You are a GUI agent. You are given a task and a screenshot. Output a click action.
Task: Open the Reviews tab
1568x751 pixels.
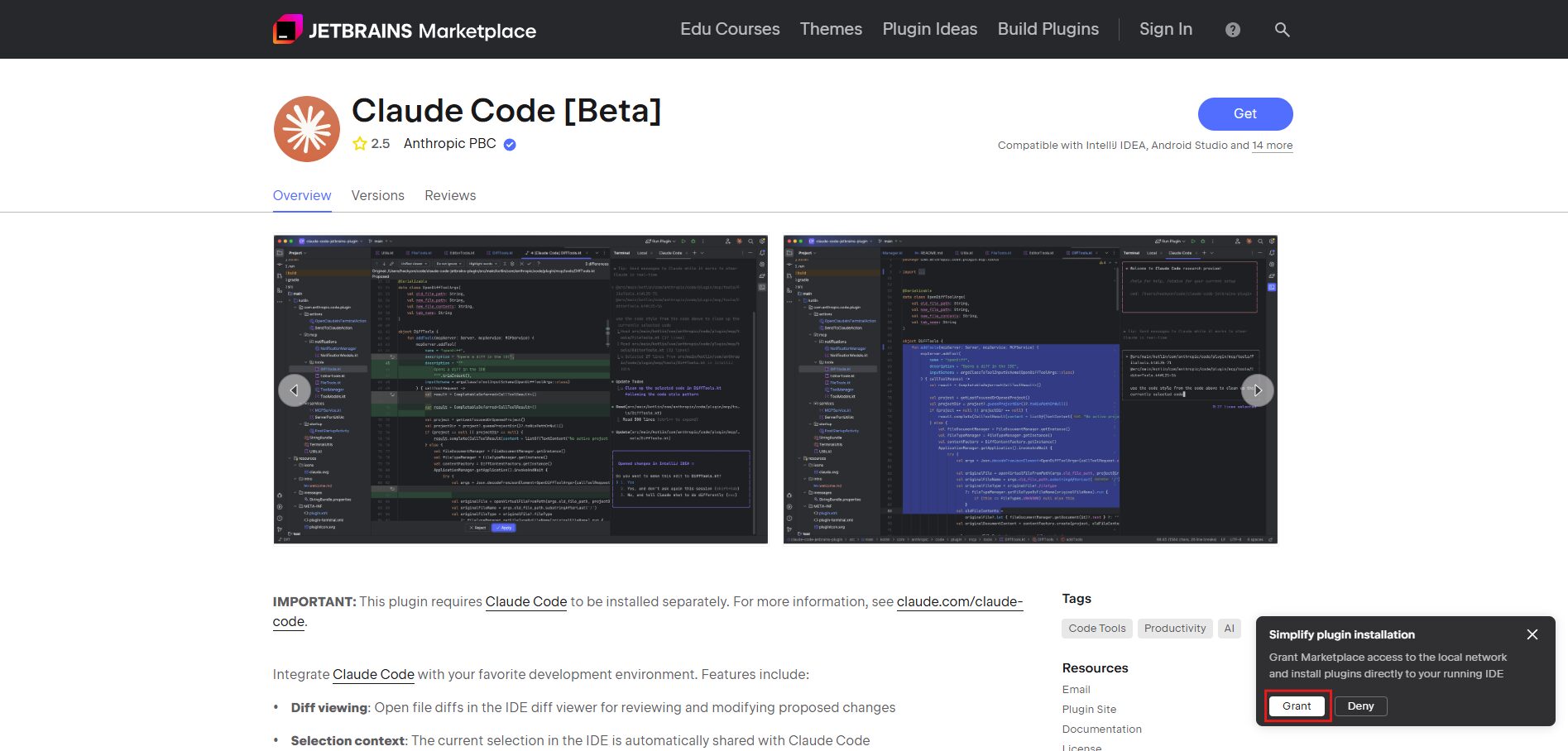(x=450, y=195)
